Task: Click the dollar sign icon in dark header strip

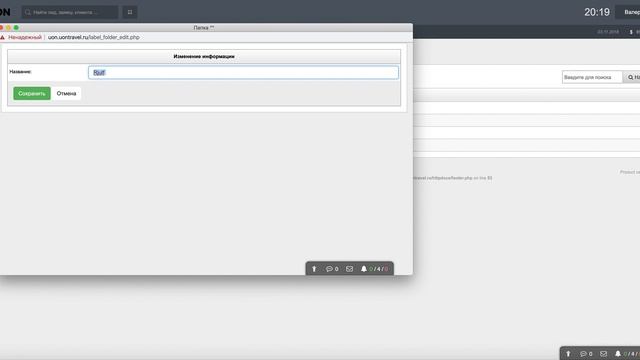Action: [x=631, y=32]
